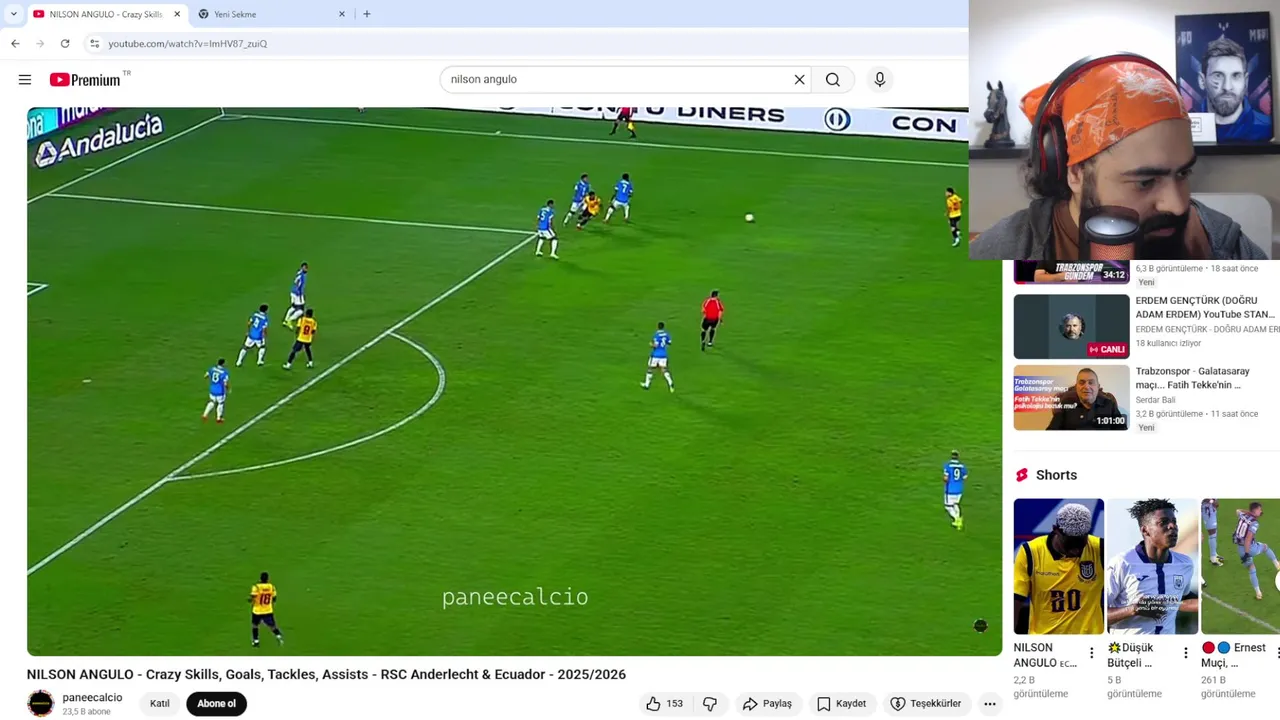This screenshot has height=720, width=1280.
Task: Click the magnifier search button
Action: click(x=833, y=80)
